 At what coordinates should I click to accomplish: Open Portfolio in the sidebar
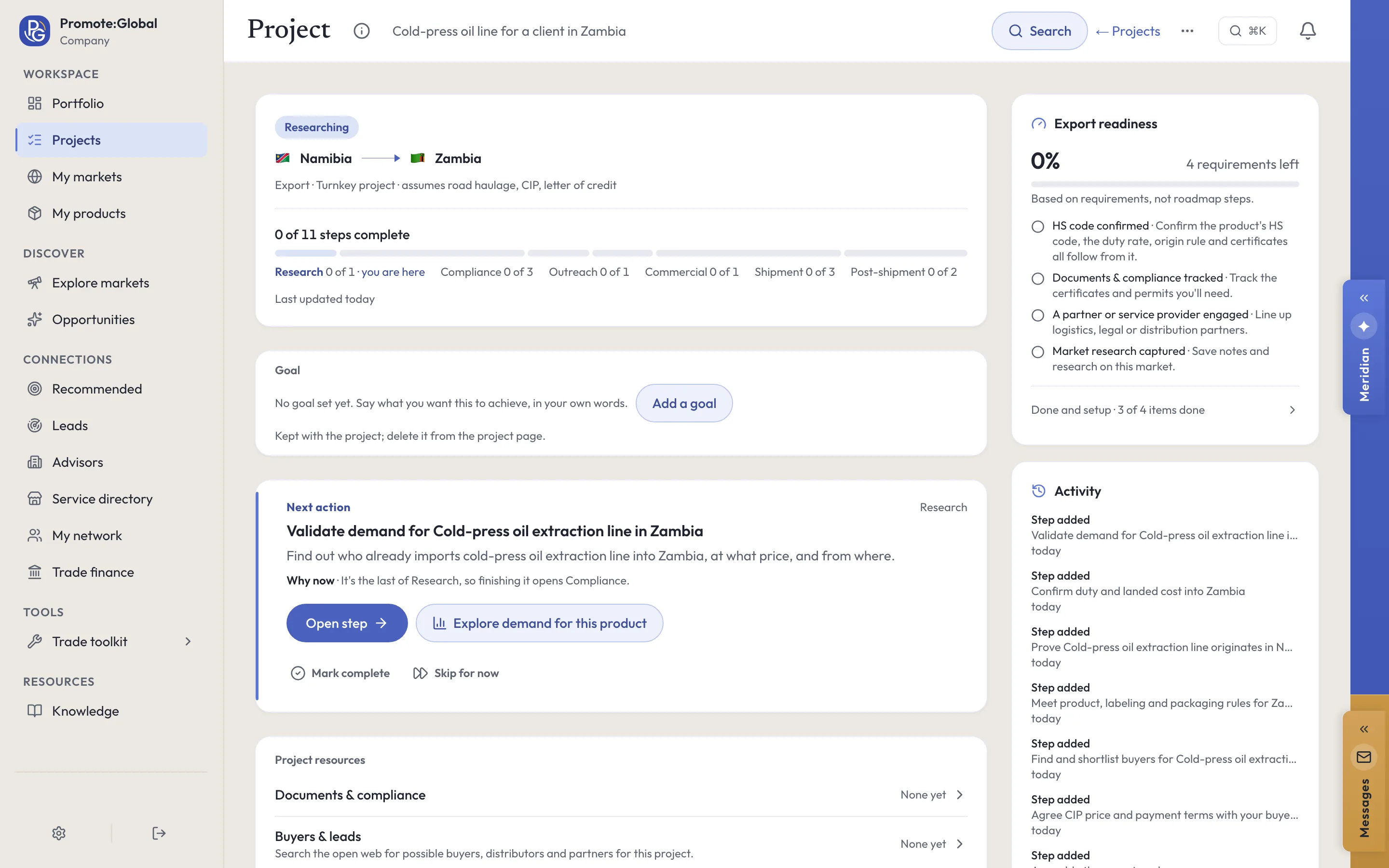(111, 103)
